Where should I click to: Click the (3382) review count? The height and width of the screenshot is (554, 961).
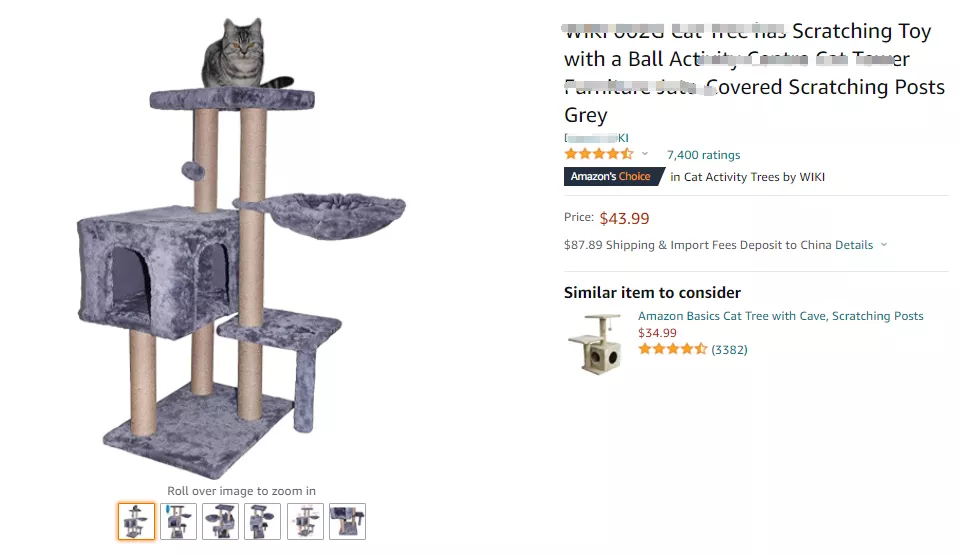(729, 350)
